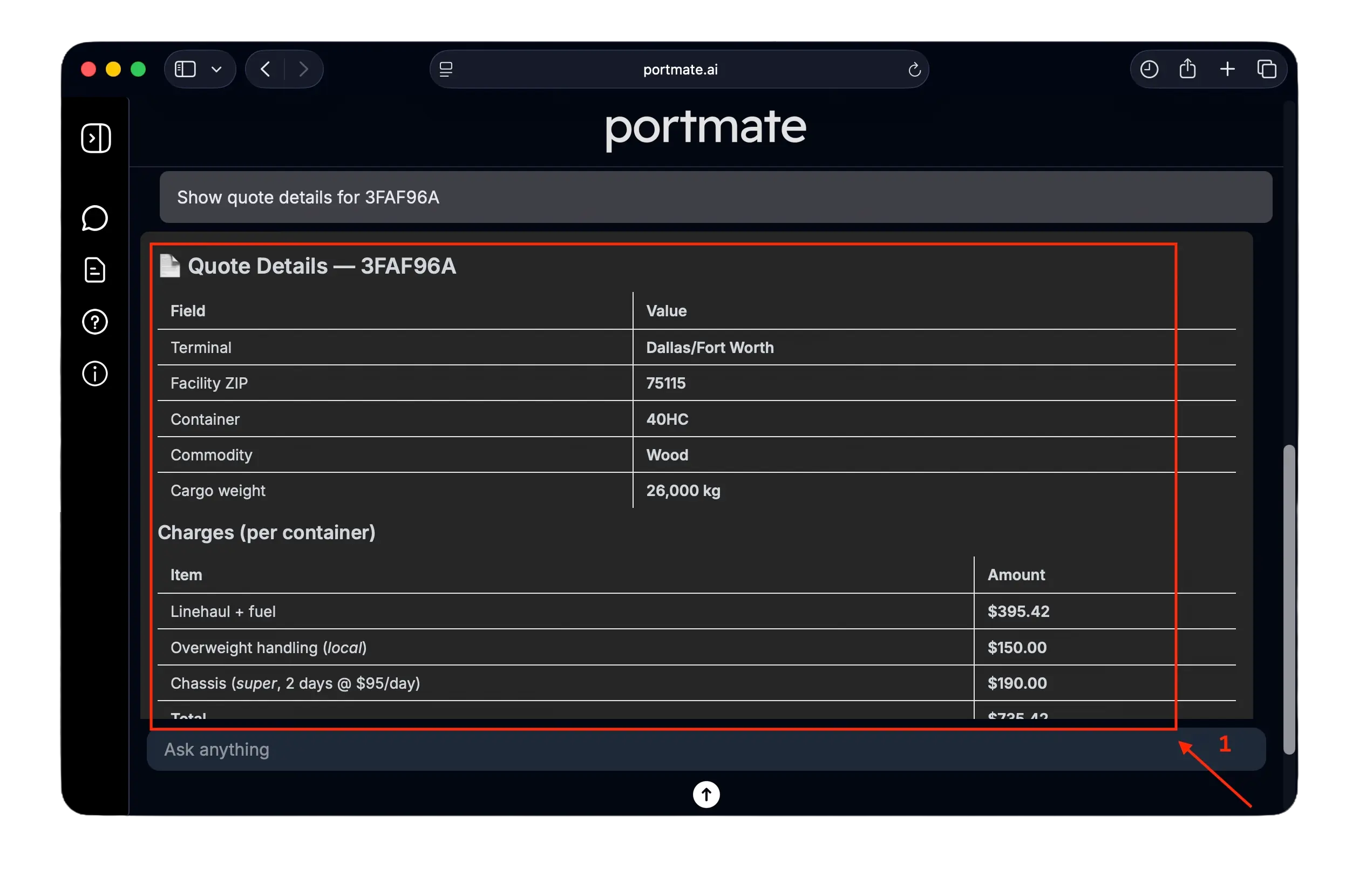Select the Overweight handling amount $150.00
1359x896 pixels.
(x=1017, y=647)
